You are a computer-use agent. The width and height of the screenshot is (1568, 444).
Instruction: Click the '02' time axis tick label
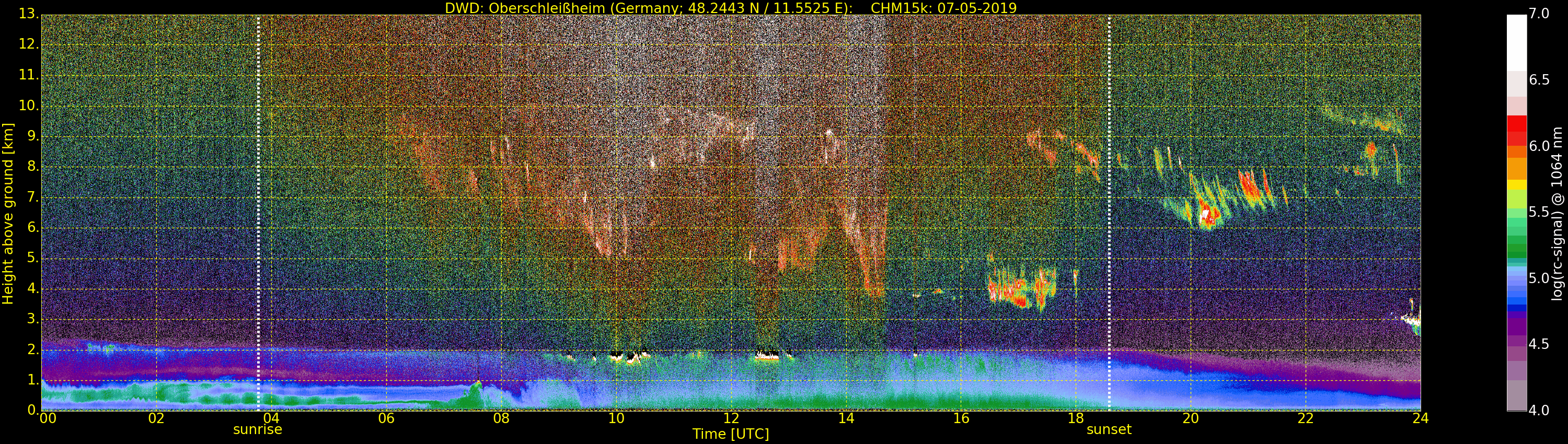point(156,418)
